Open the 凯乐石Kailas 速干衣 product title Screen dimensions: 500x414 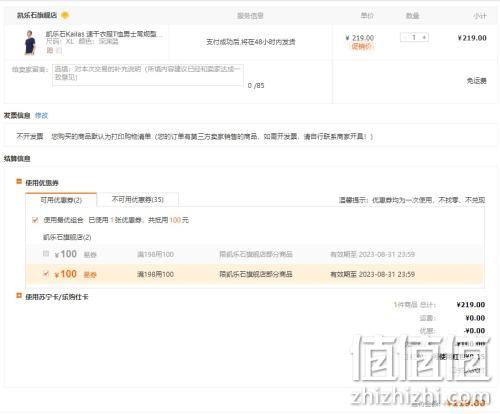(x=104, y=34)
